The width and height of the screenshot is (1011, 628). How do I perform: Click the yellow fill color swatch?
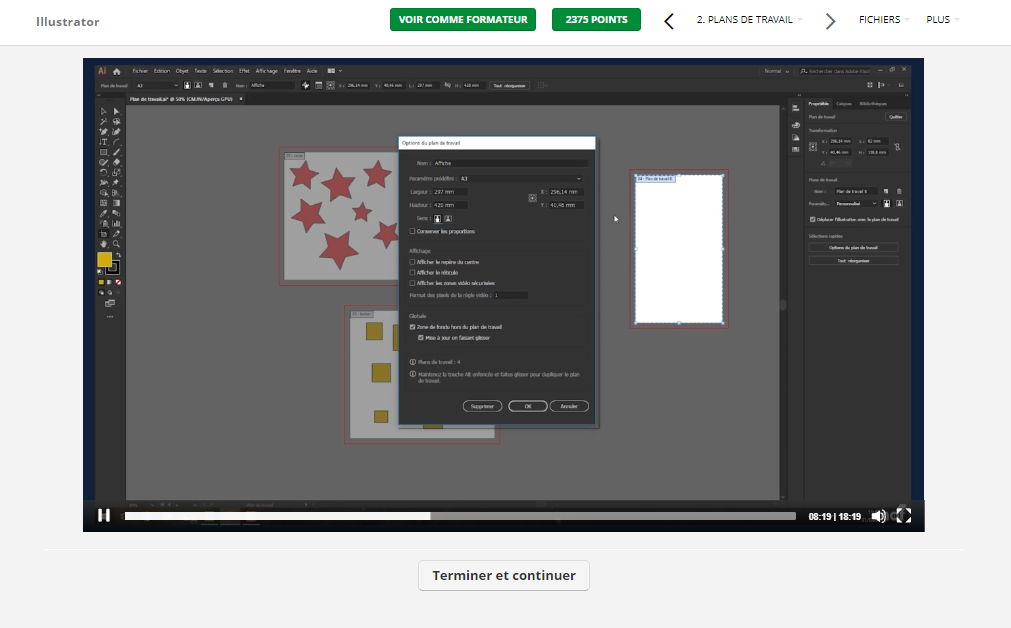104,260
